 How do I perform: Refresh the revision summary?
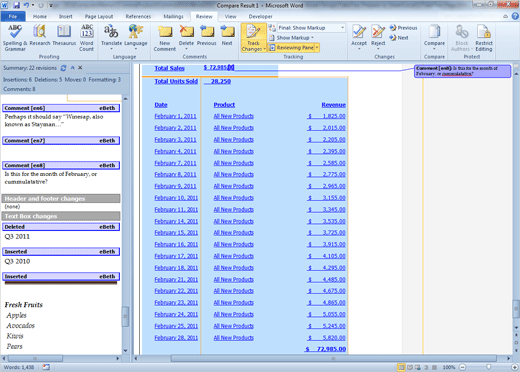click(x=63, y=68)
